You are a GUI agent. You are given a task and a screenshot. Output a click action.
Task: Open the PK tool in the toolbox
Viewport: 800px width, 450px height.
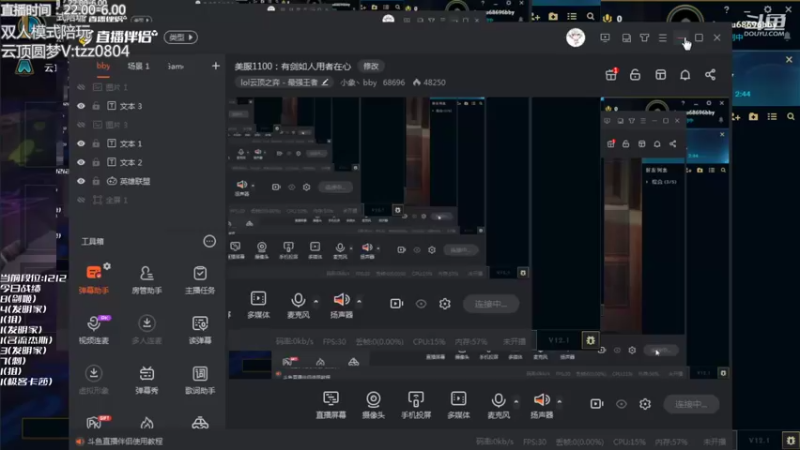tap(95, 422)
